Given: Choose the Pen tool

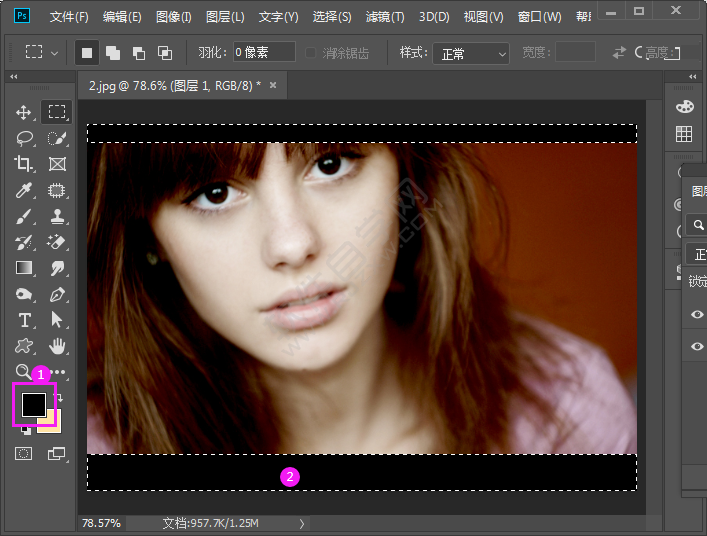Looking at the screenshot, I should click(x=57, y=294).
